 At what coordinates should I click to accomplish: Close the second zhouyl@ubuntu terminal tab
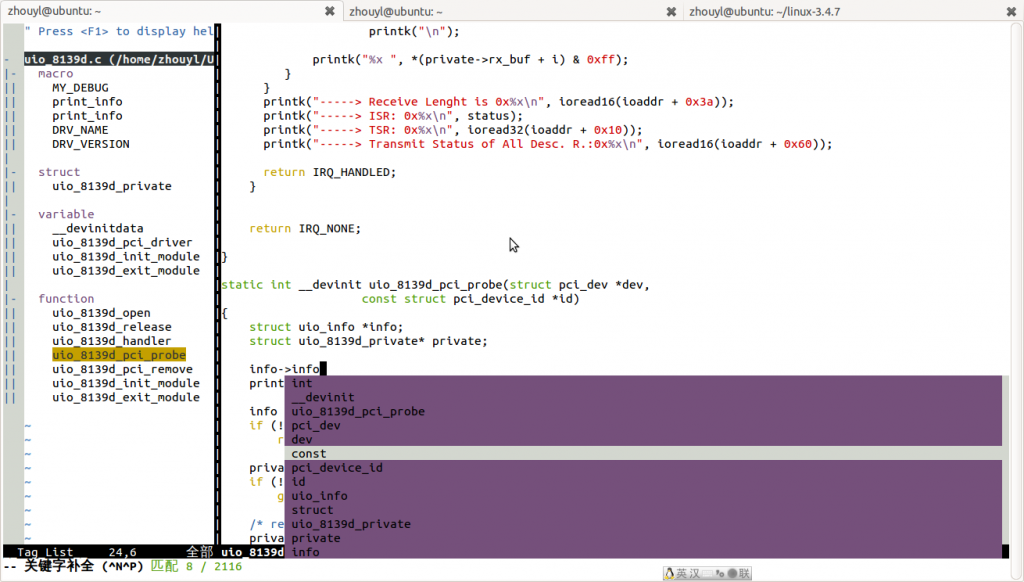672,11
